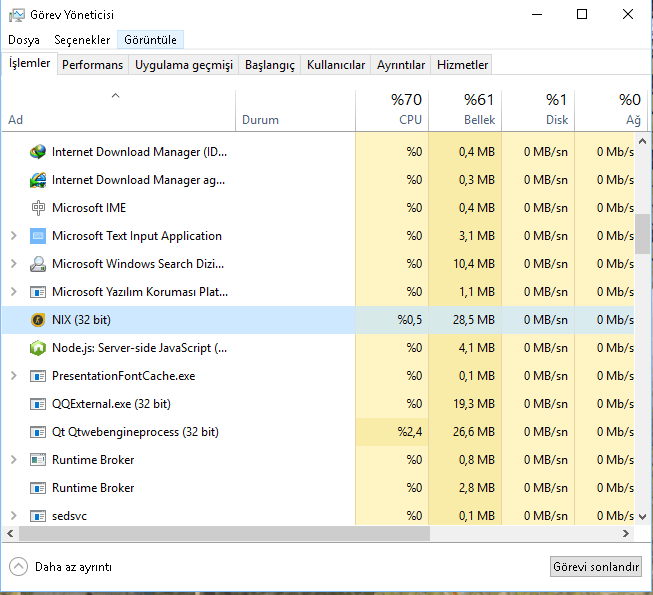653x595 pixels.
Task: Sort by the Ağ %0 column header
Action: 611,110
